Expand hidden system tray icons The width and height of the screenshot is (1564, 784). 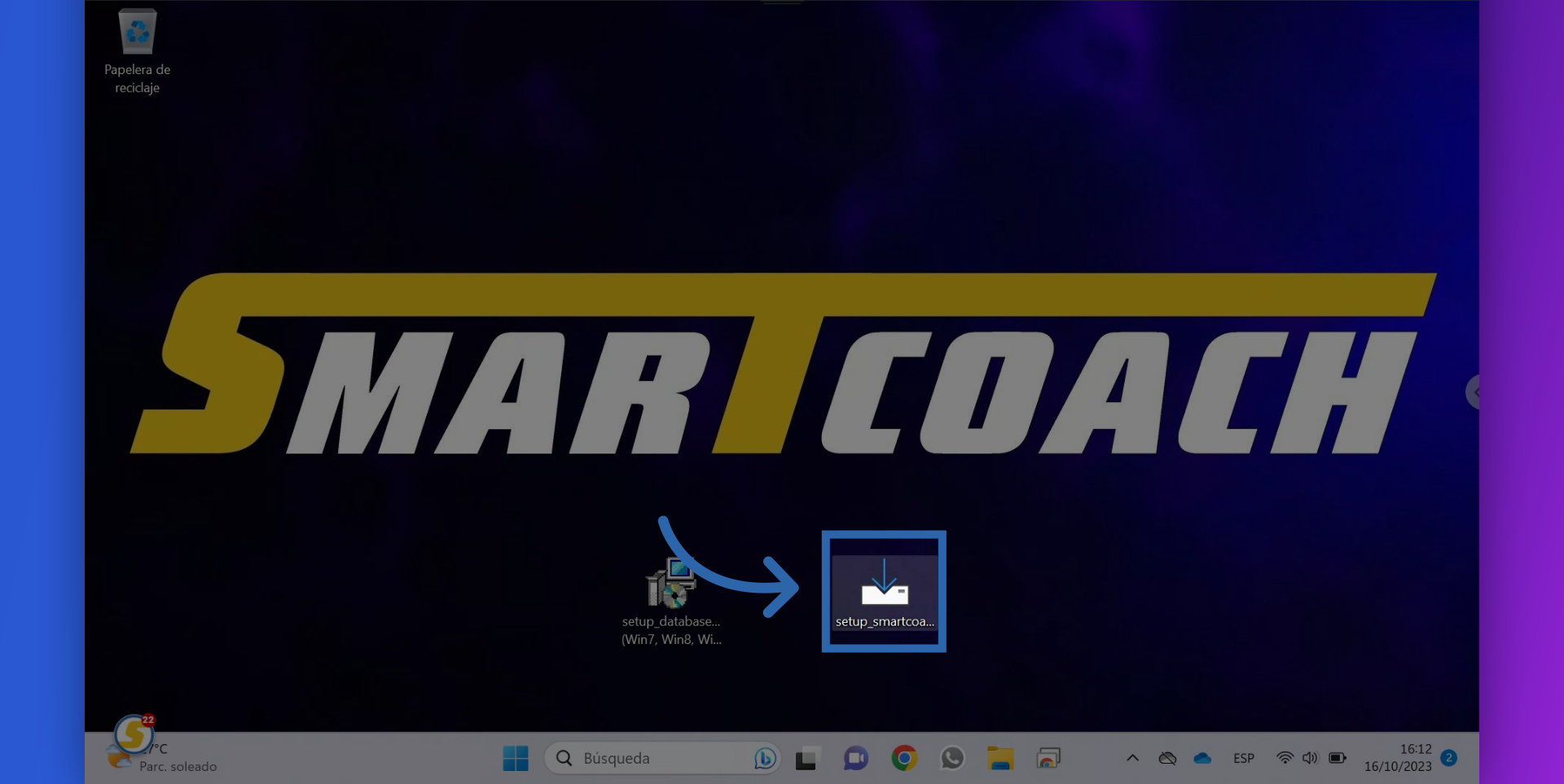pos(1132,758)
